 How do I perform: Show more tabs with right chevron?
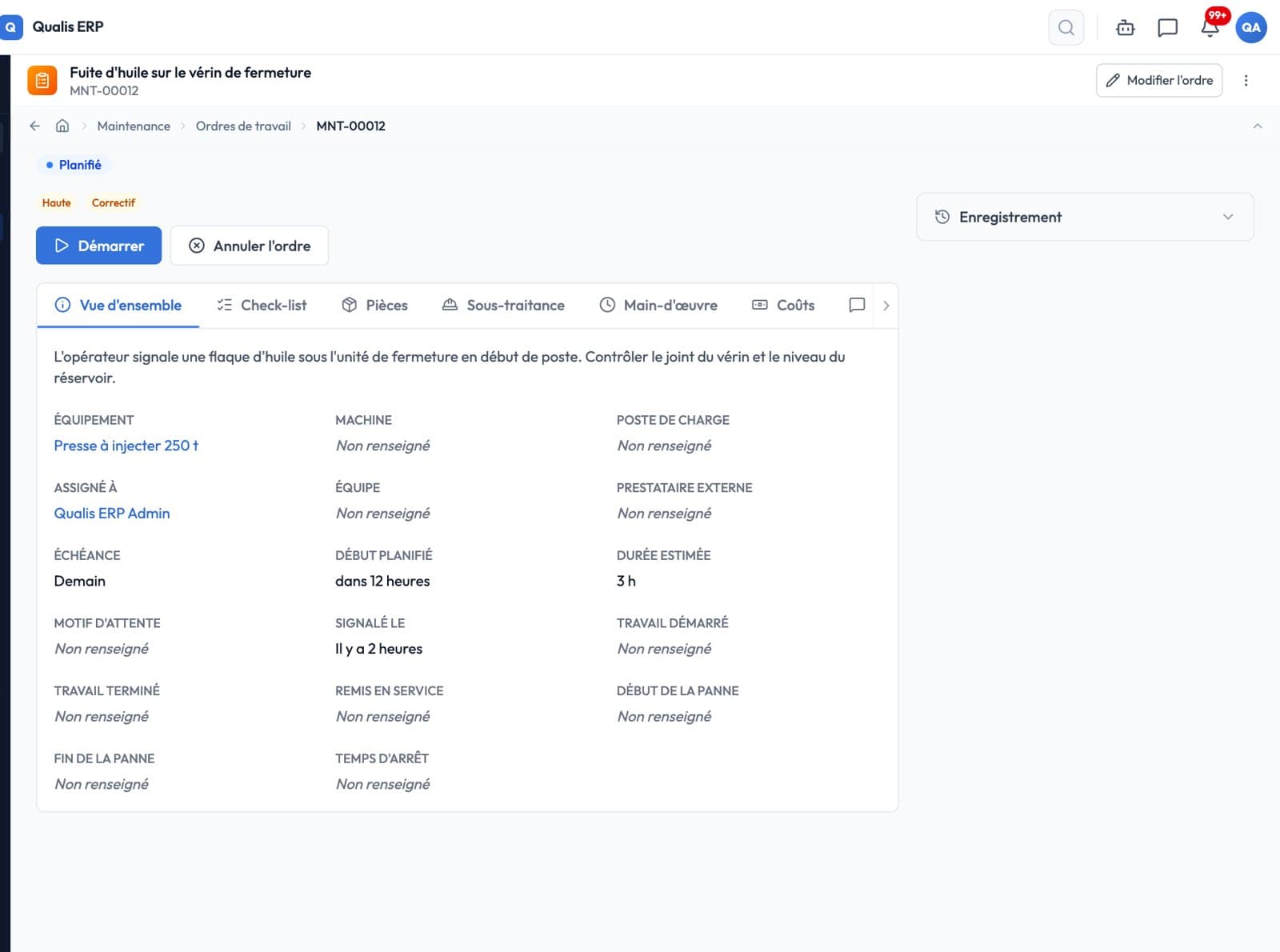(886, 306)
